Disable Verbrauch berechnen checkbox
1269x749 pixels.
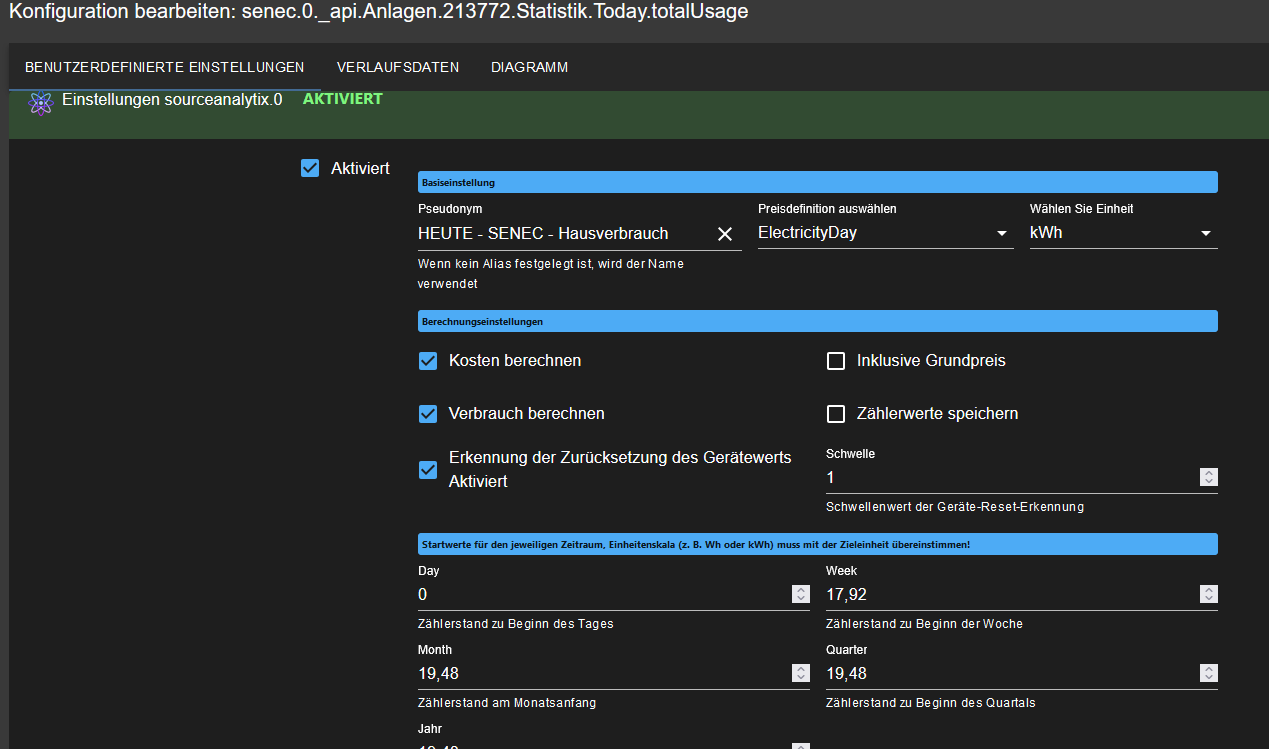[428, 414]
